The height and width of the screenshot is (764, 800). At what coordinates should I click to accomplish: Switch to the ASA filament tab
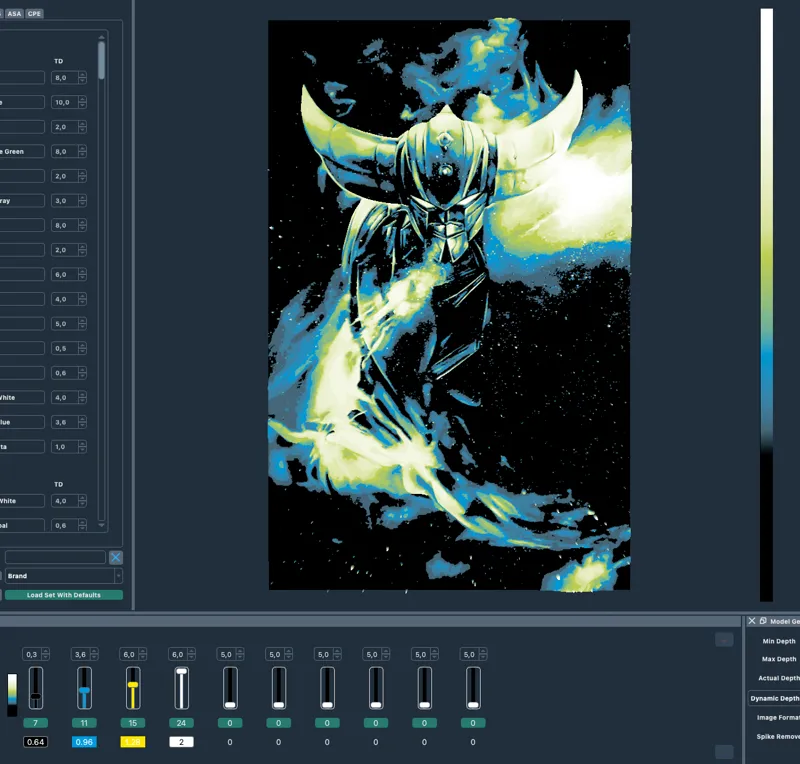(14, 14)
